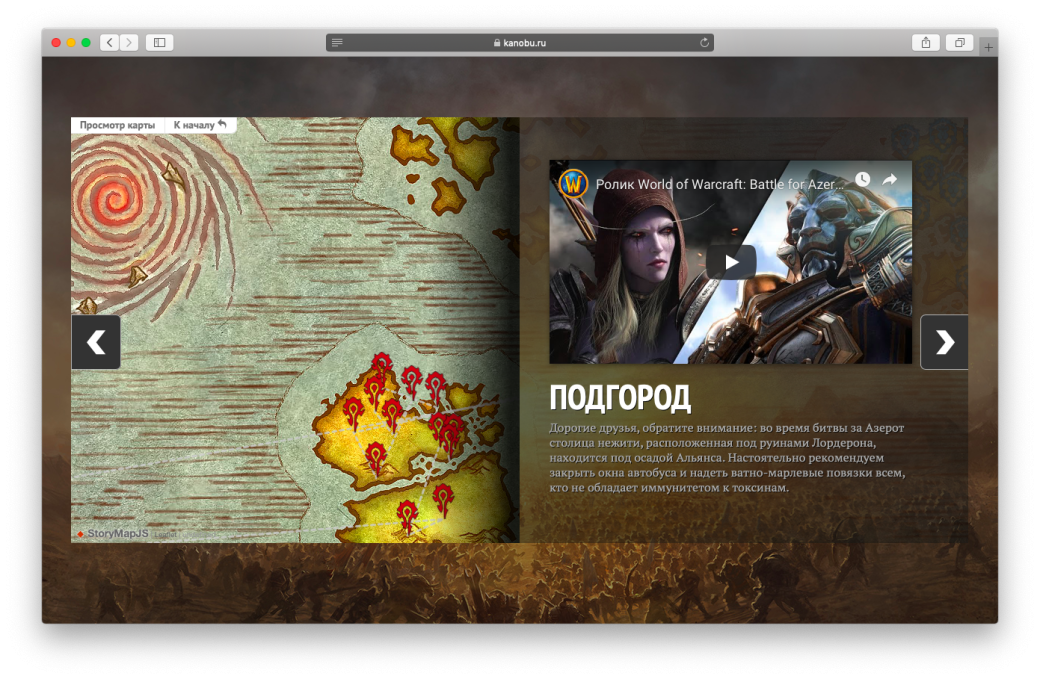Show the Safari tab overview
This screenshot has height=679, width=1040.
click(x=959, y=42)
